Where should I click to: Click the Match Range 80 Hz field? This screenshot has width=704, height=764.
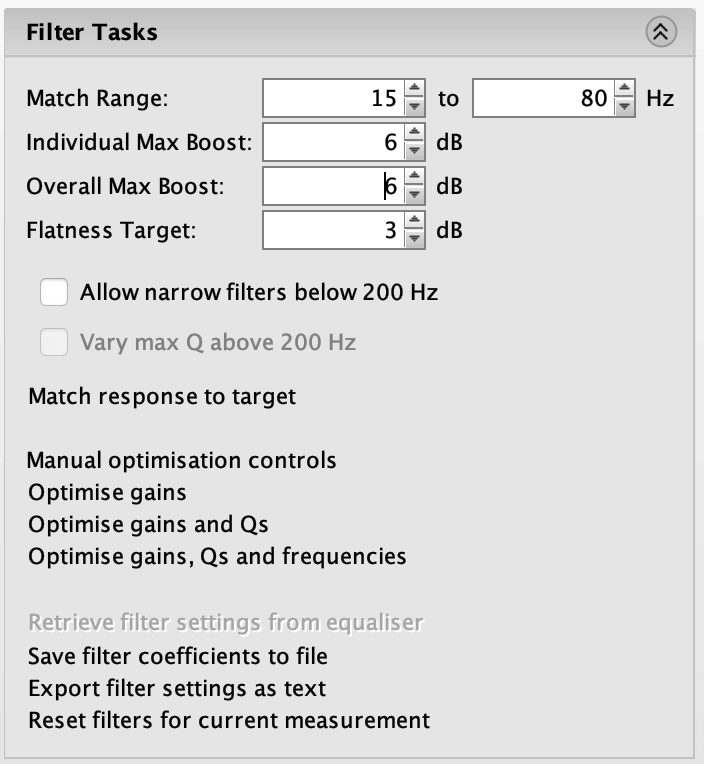(544, 98)
